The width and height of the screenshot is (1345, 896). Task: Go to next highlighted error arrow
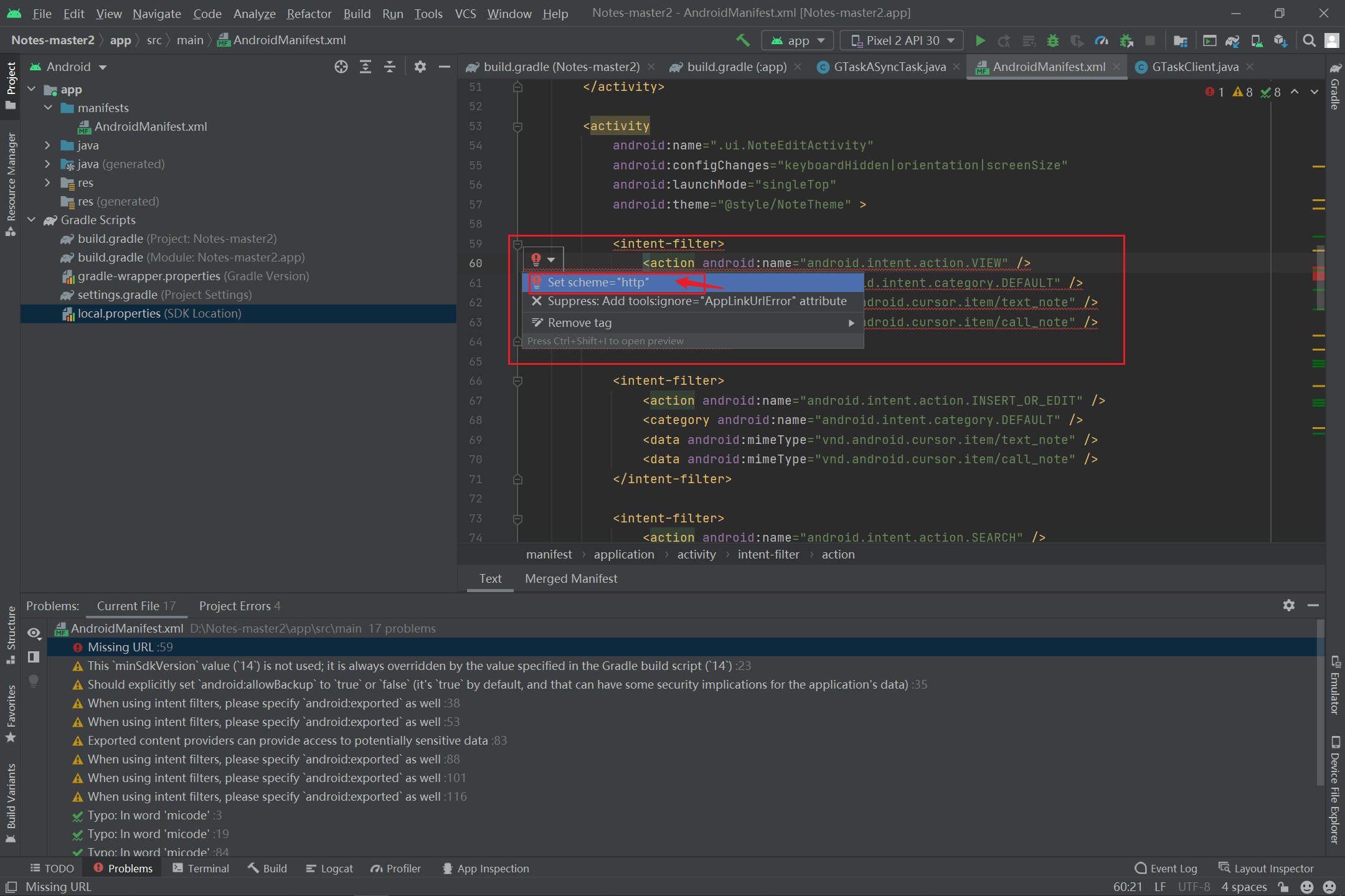pos(1314,92)
